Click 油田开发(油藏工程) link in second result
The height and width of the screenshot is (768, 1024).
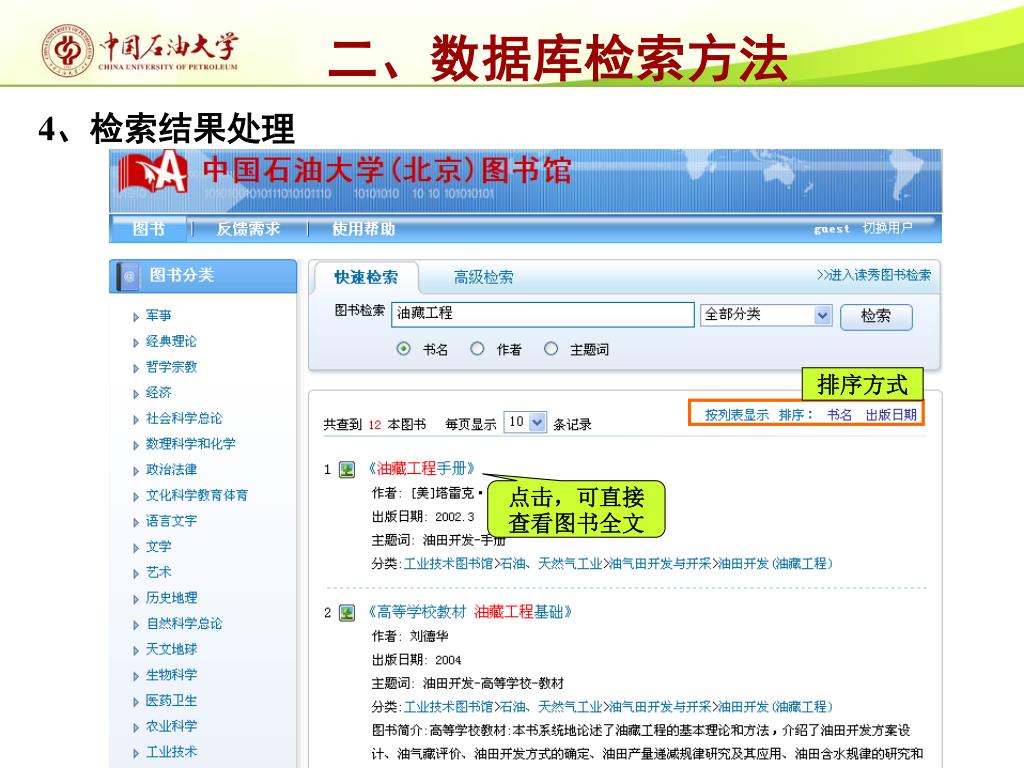775,707
